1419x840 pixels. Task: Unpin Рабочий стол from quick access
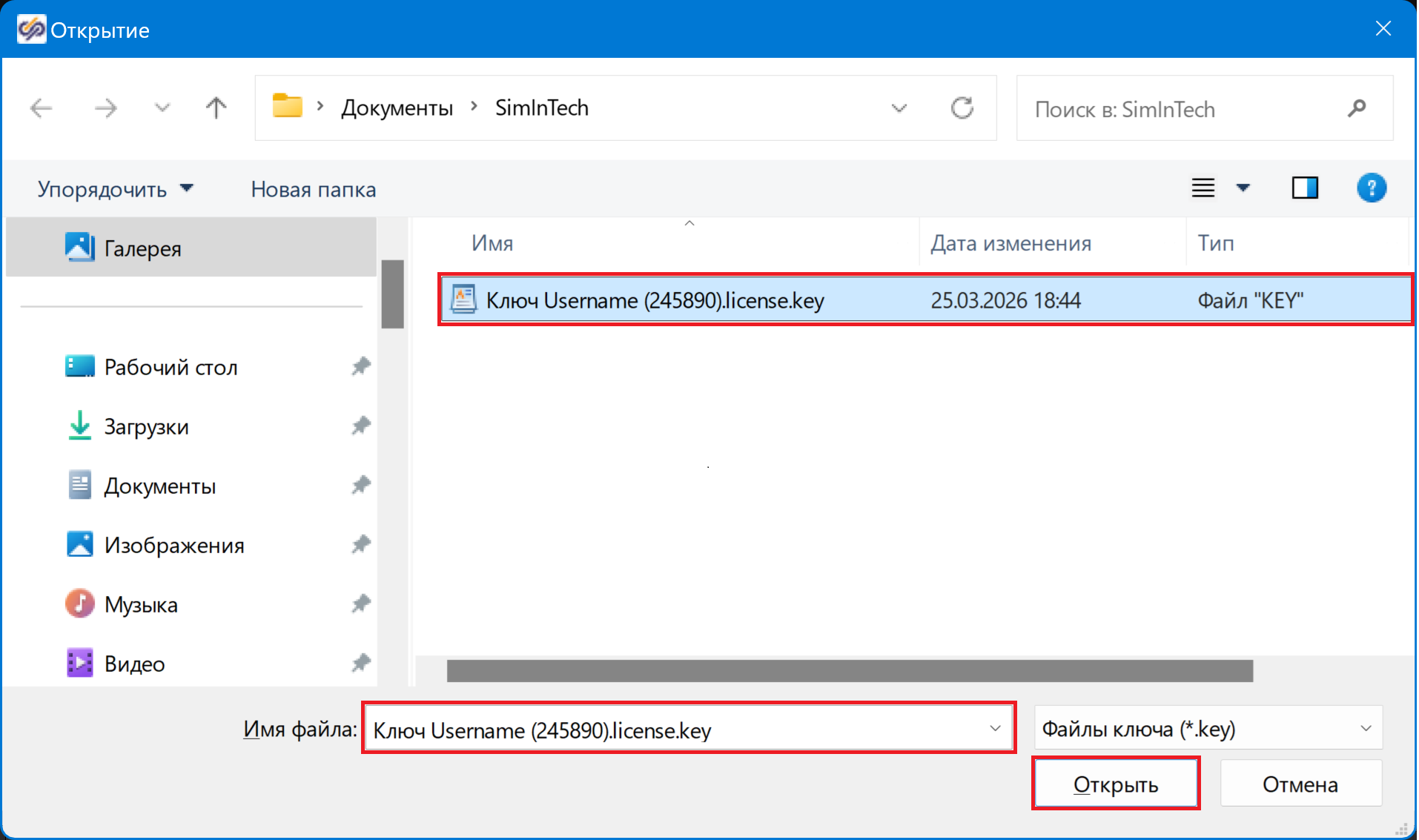(361, 366)
